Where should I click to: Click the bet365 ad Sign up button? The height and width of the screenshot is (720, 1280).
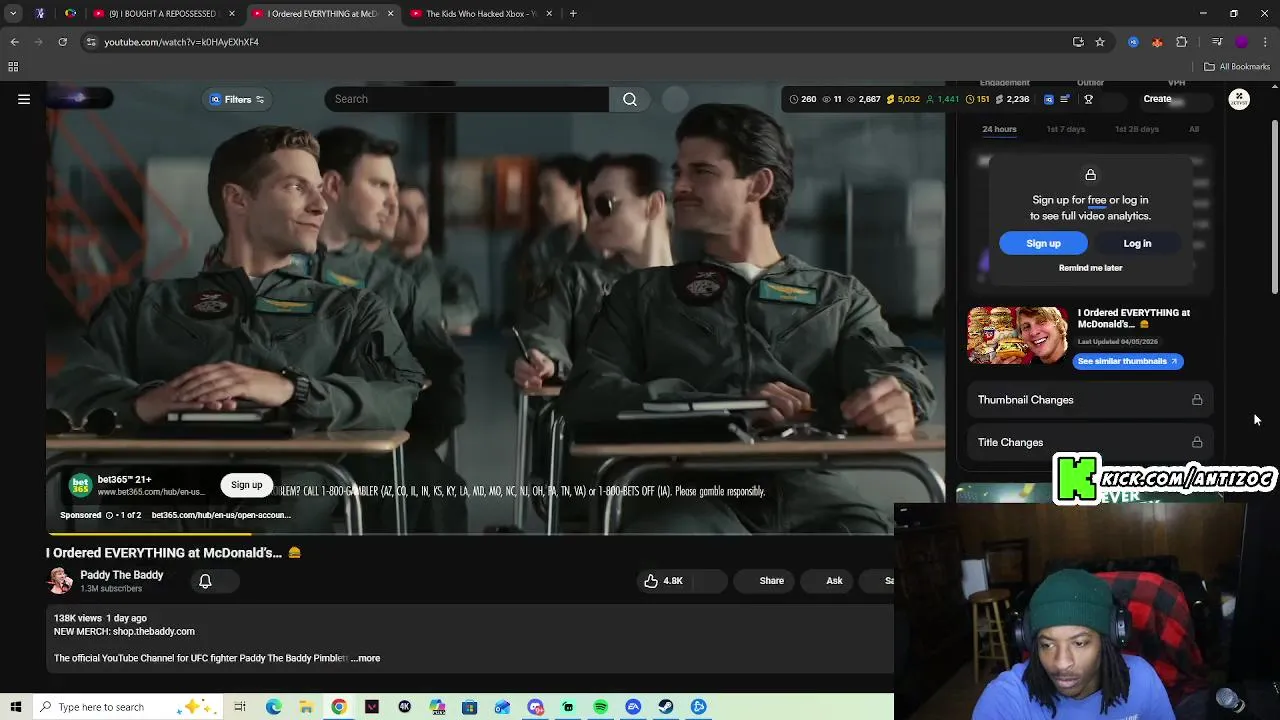[246, 485]
